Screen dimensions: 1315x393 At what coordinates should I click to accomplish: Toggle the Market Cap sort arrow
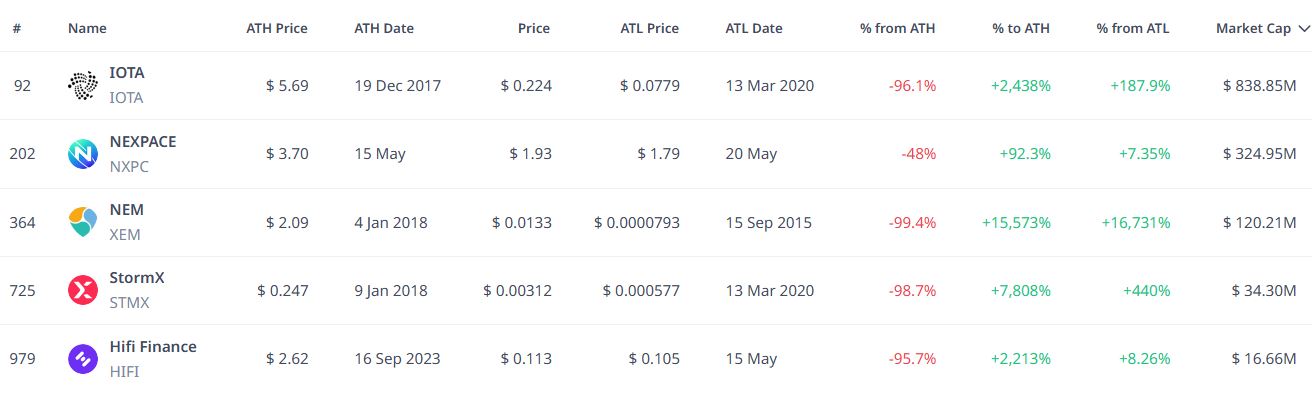tap(1303, 29)
